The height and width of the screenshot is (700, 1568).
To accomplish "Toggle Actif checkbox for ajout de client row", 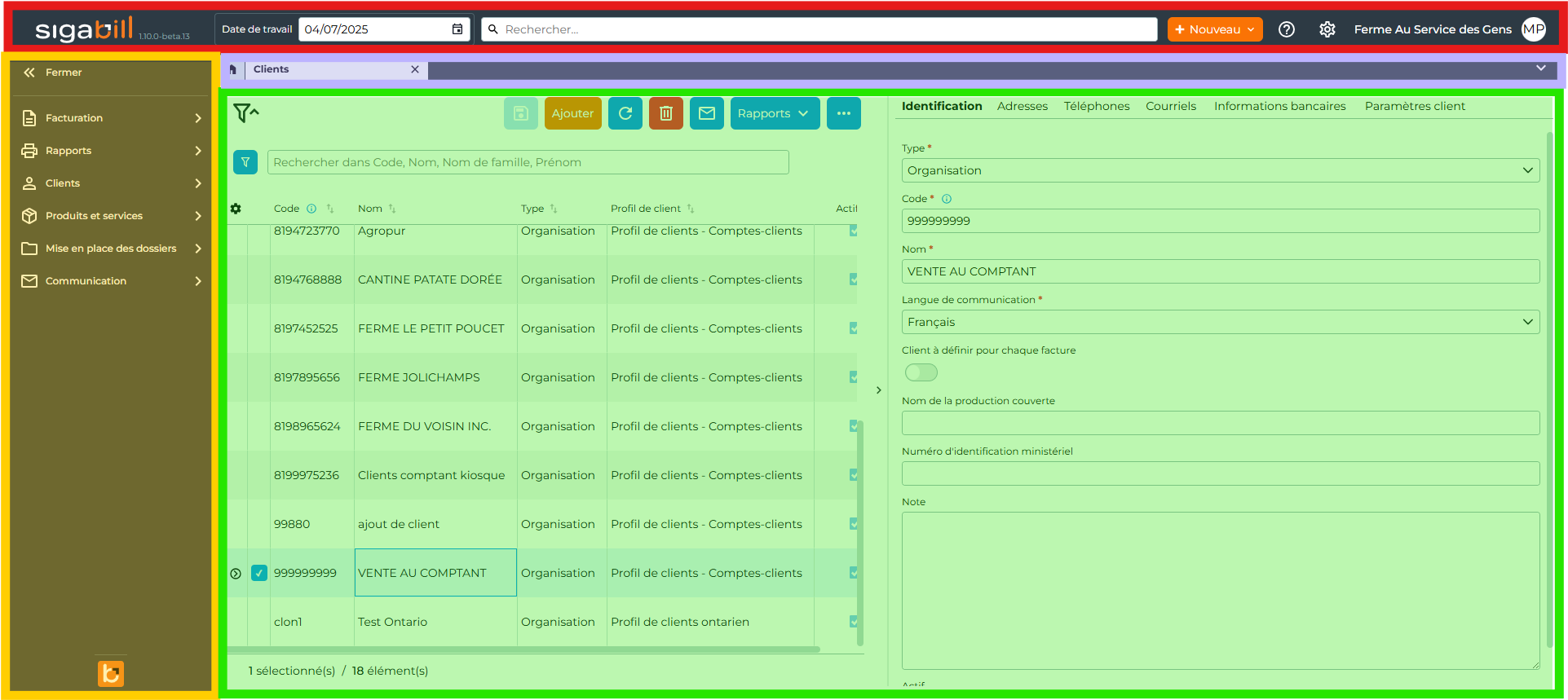I will click(853, 524).
